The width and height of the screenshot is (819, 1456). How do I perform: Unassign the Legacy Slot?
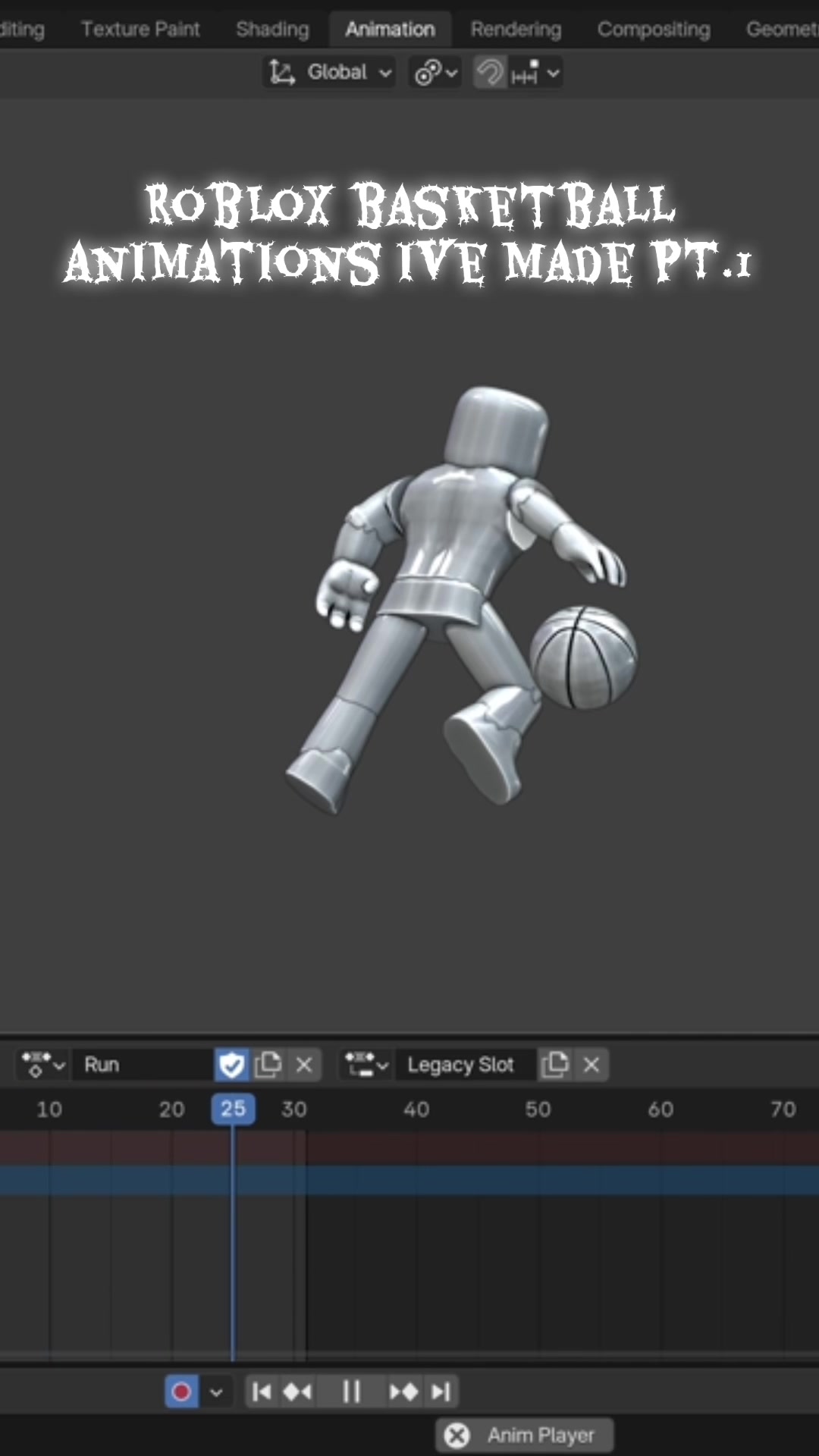point(591,1065)
